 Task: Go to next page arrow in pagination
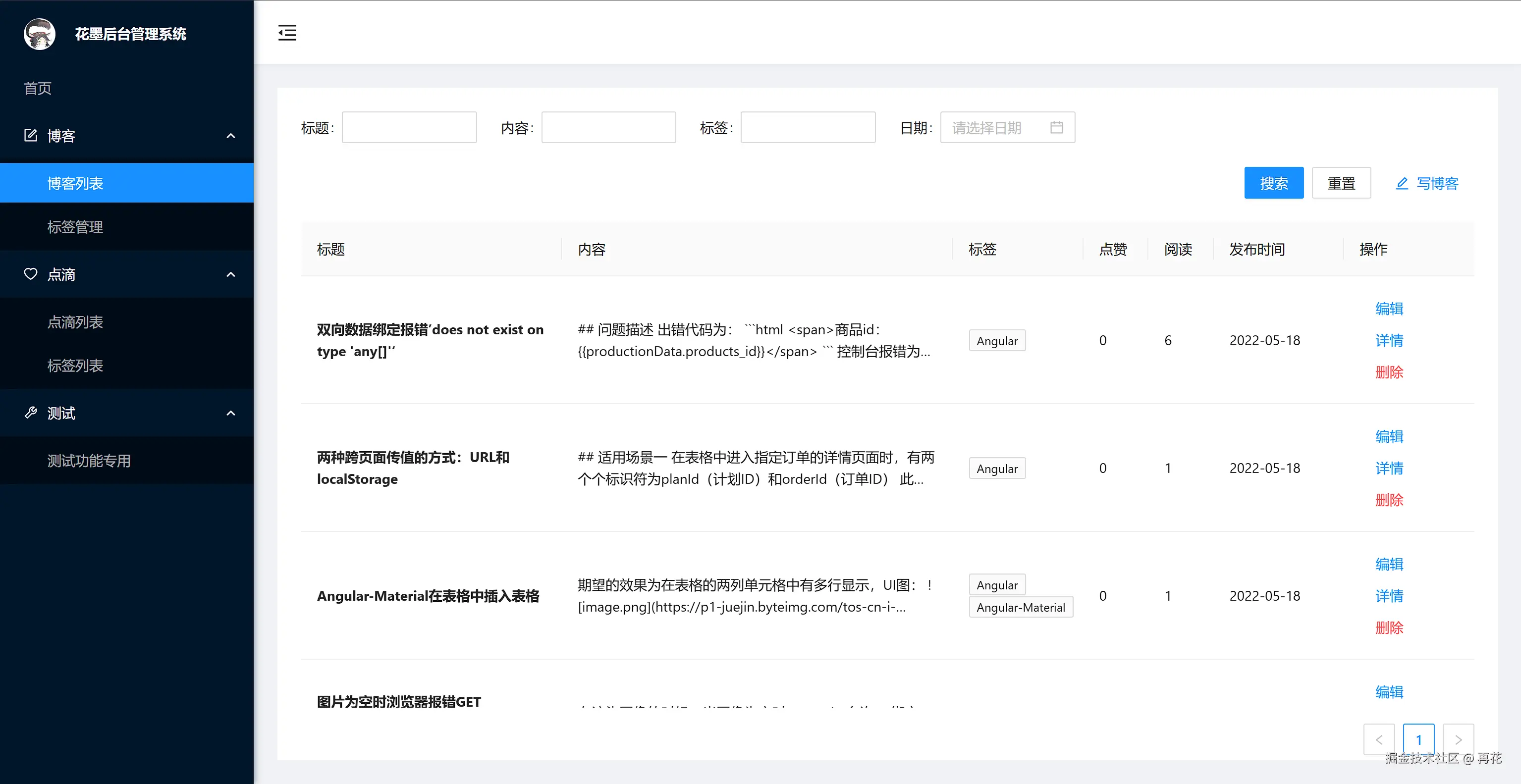pos(1458,739)
